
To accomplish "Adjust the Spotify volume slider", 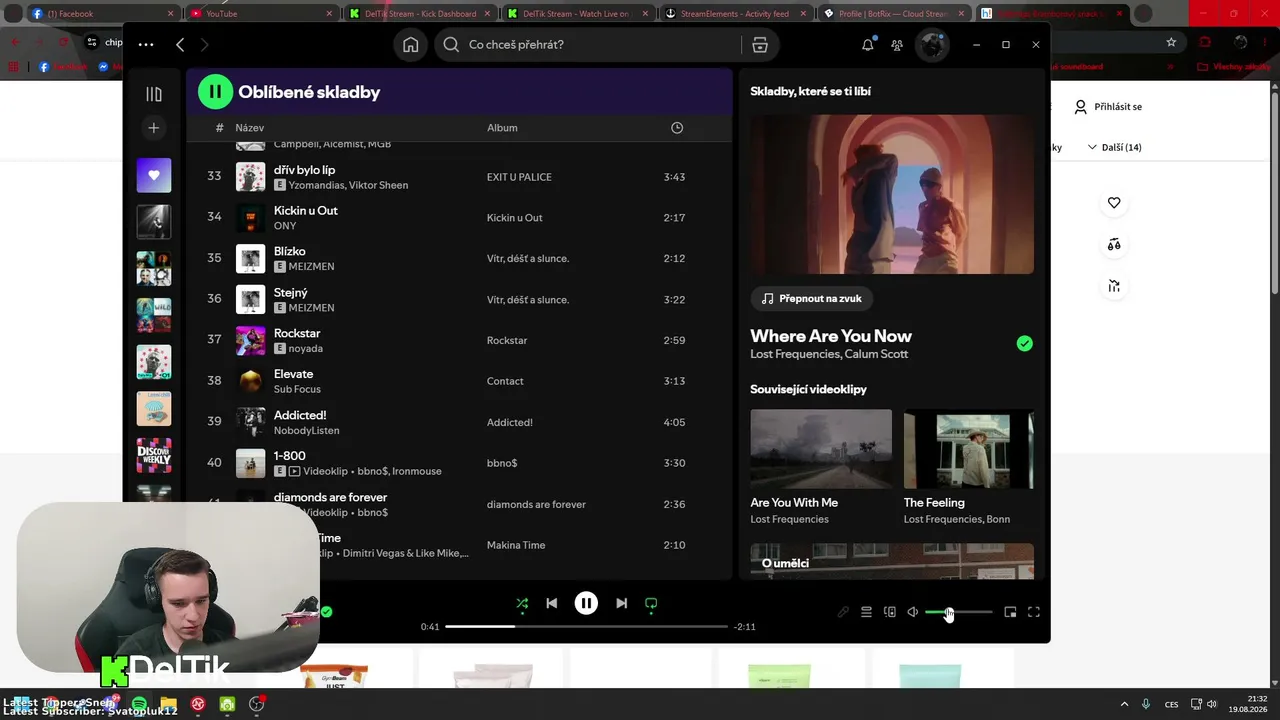I will 959,612.
